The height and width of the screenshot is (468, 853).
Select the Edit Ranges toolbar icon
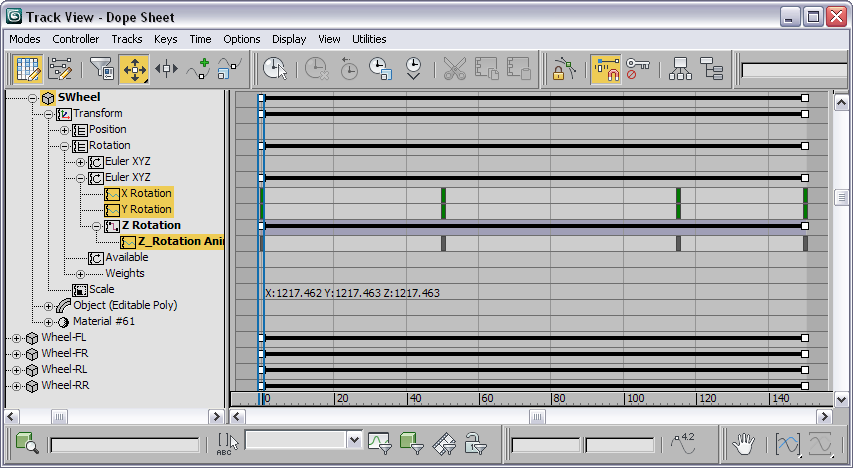point(60,69)
